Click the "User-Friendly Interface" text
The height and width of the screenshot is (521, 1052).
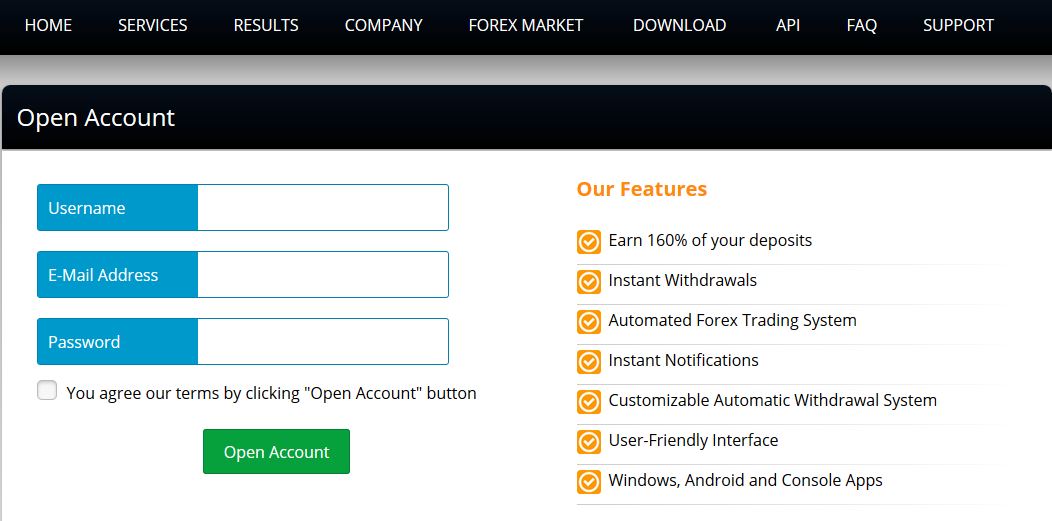(693, 441)
